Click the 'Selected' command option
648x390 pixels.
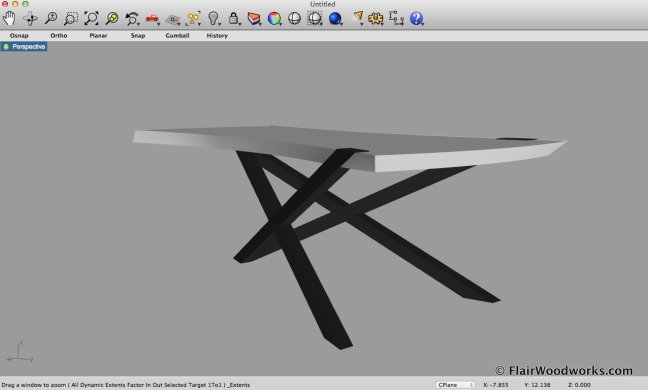coord(175,385)
